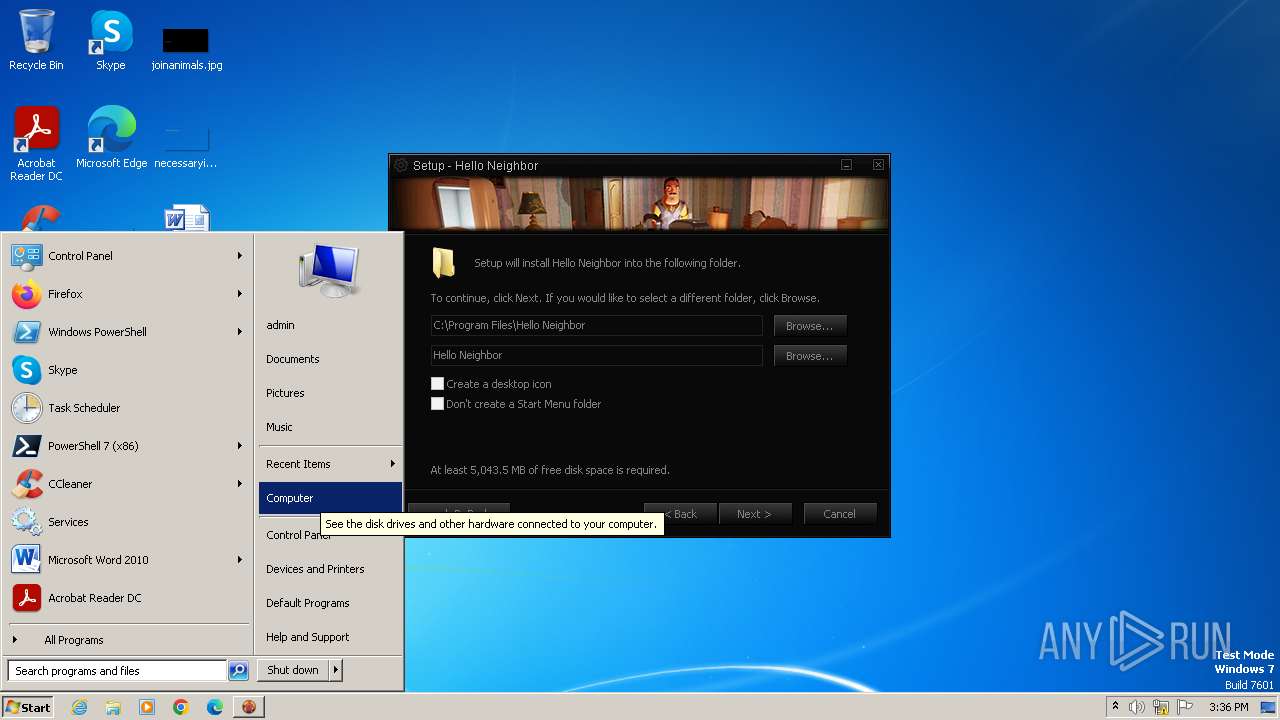Expand Windows PowerShell jump list arrow
The width and height of the screenshot is (1280, 720).
click(x=240, y=332)
